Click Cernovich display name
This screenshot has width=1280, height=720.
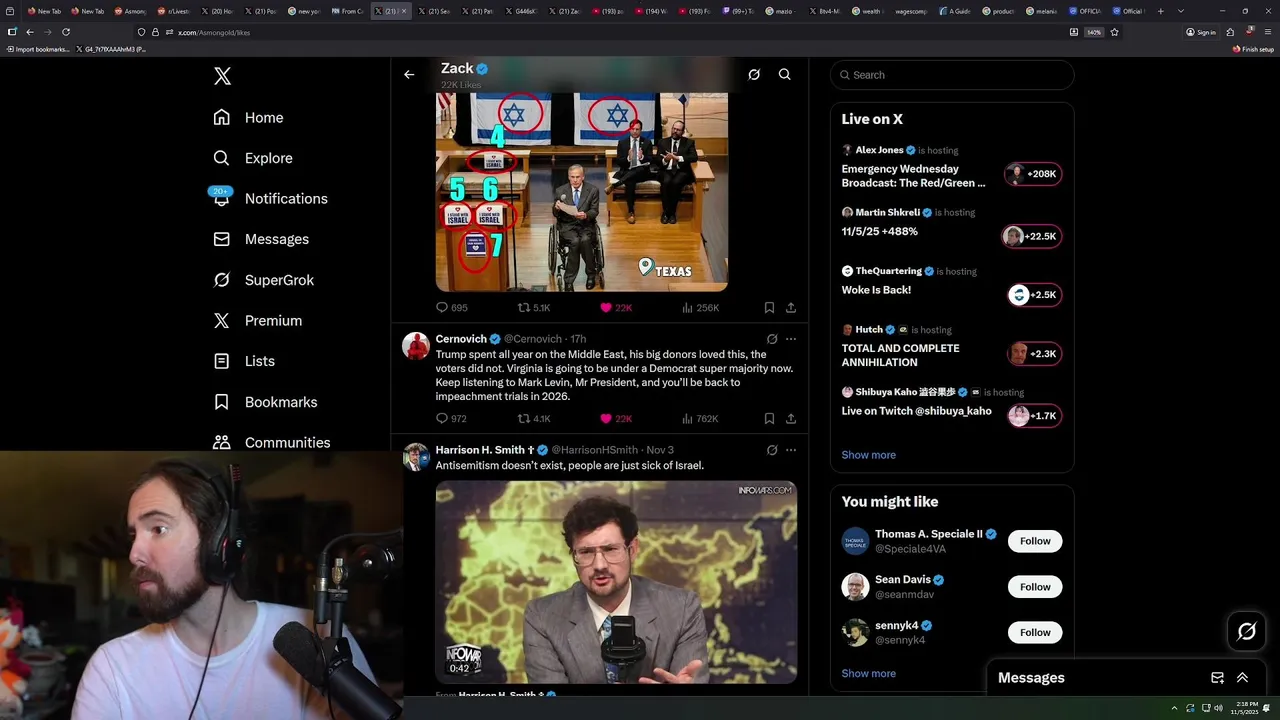461,339
